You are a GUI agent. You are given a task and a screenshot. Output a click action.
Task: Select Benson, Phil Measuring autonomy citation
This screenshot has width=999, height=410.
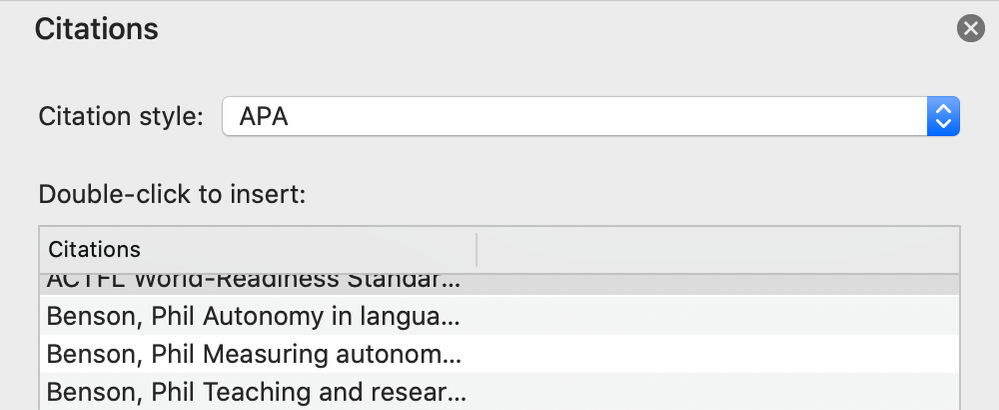click(x=253, y=354)
